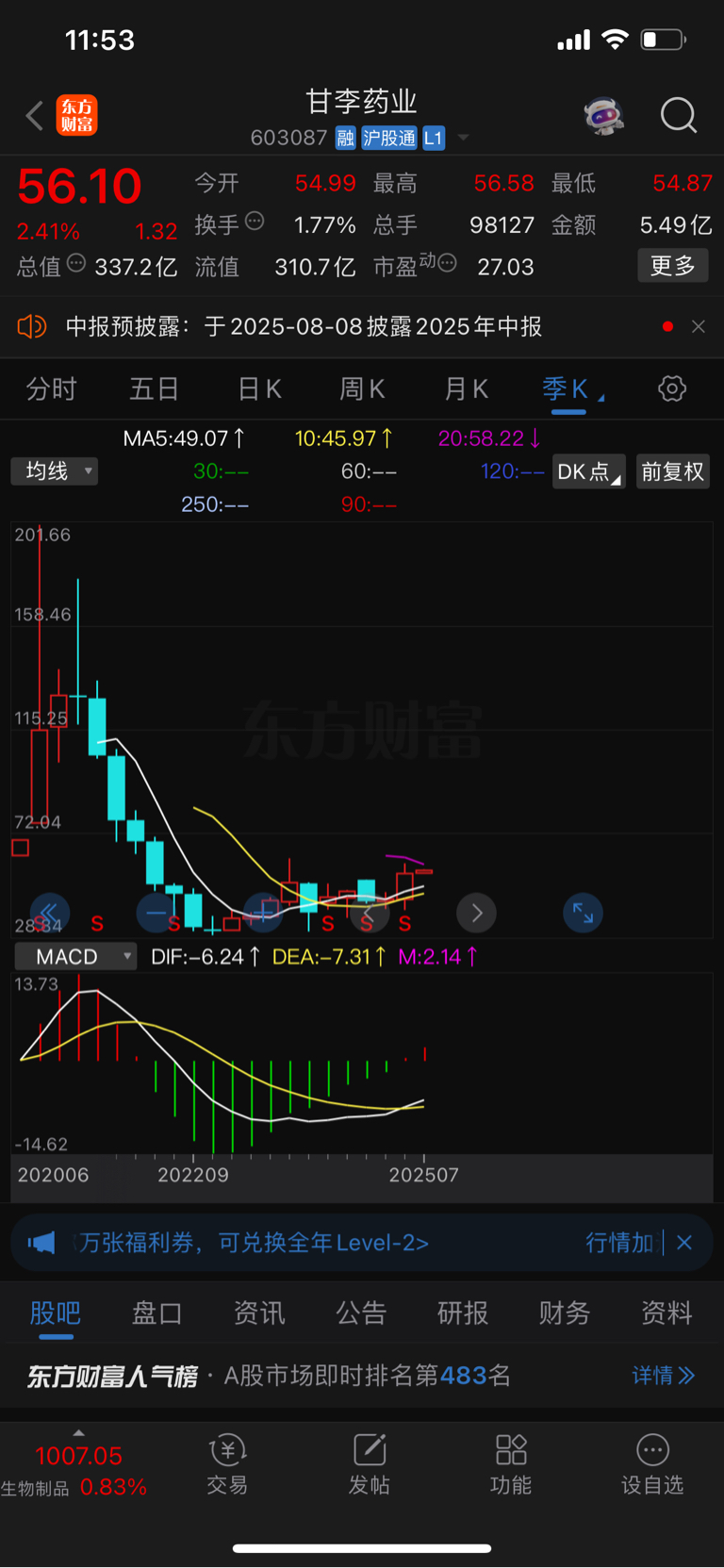This screenshot has height=1568, width=724.
Task: Tap the speaker announcement icon
Action: (x=32, y=326)
